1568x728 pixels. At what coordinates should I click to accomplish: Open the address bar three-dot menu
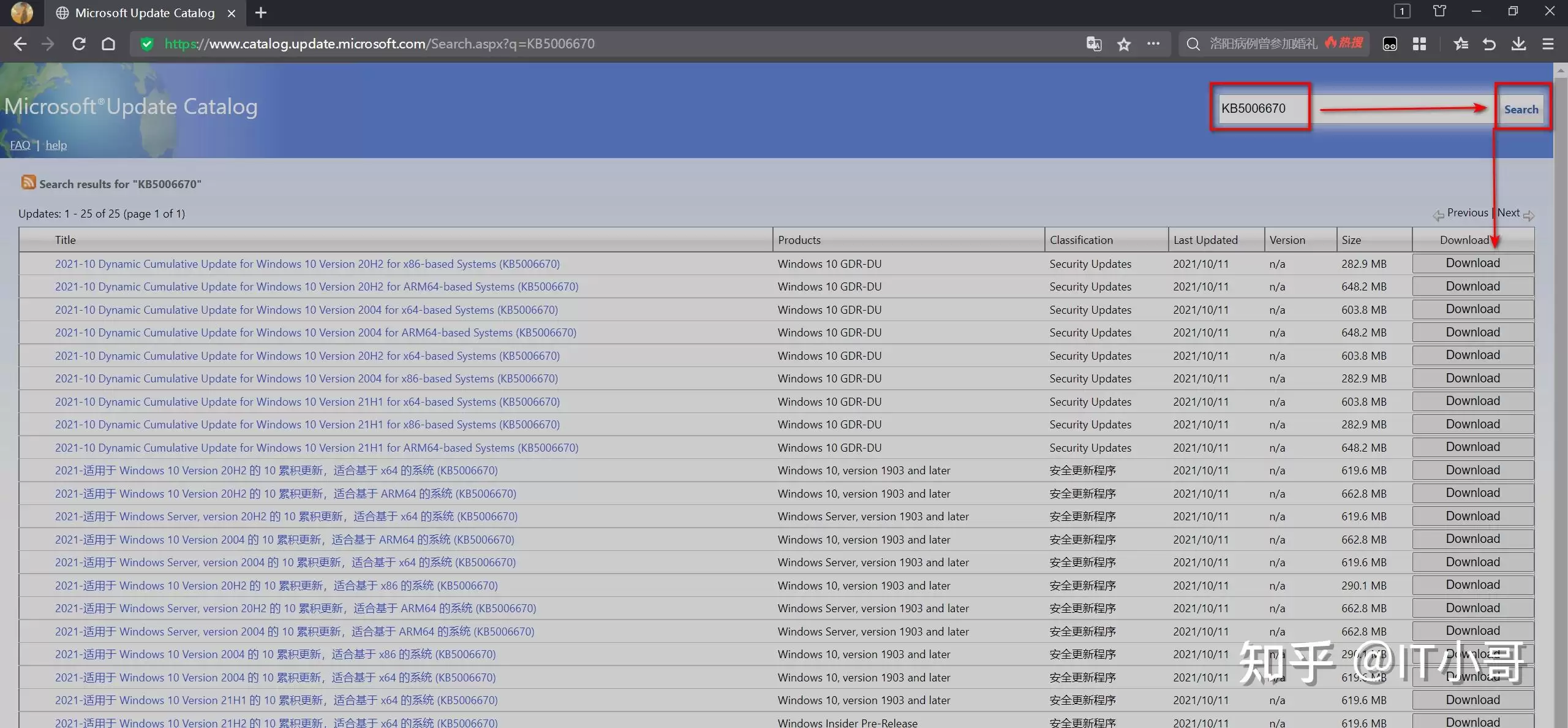point(1153,44)
